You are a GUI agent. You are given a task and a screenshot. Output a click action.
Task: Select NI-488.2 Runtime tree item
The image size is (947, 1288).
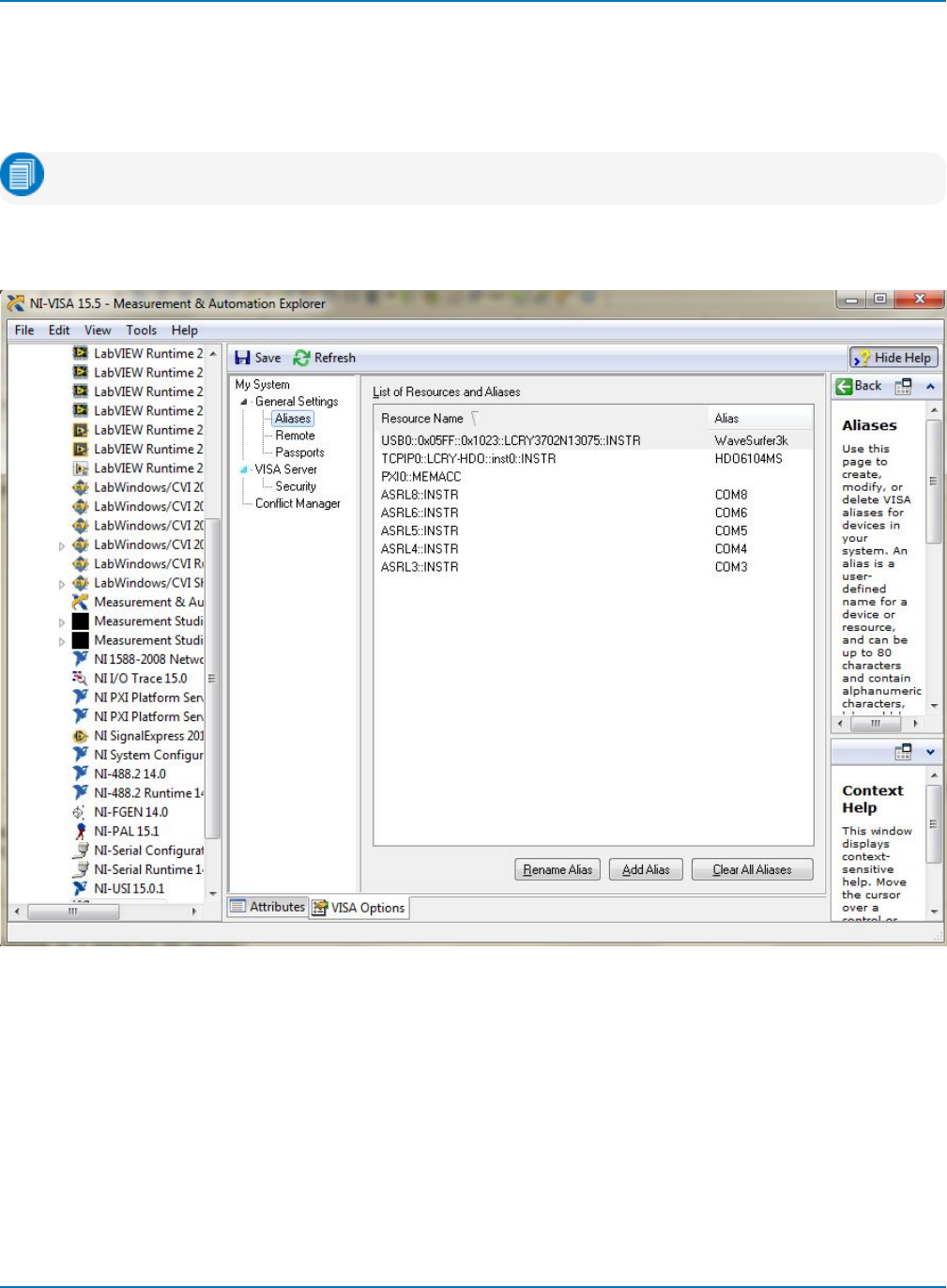click(x=148, y=793)
